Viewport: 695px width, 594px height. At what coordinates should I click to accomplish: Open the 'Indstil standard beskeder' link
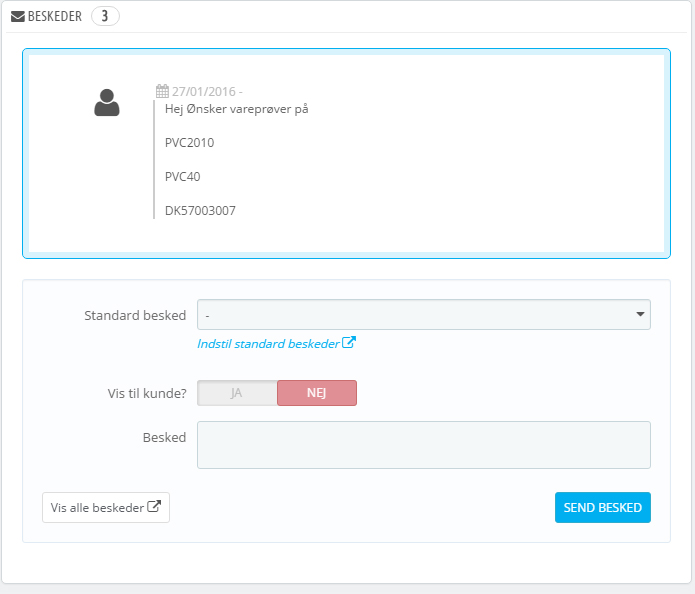tap(268, 344)
